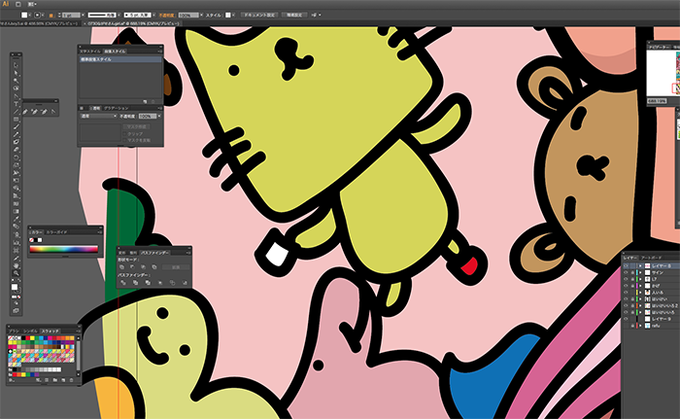Select the Paintbrush tool
The image size is (680, 419).
point(16,126)
